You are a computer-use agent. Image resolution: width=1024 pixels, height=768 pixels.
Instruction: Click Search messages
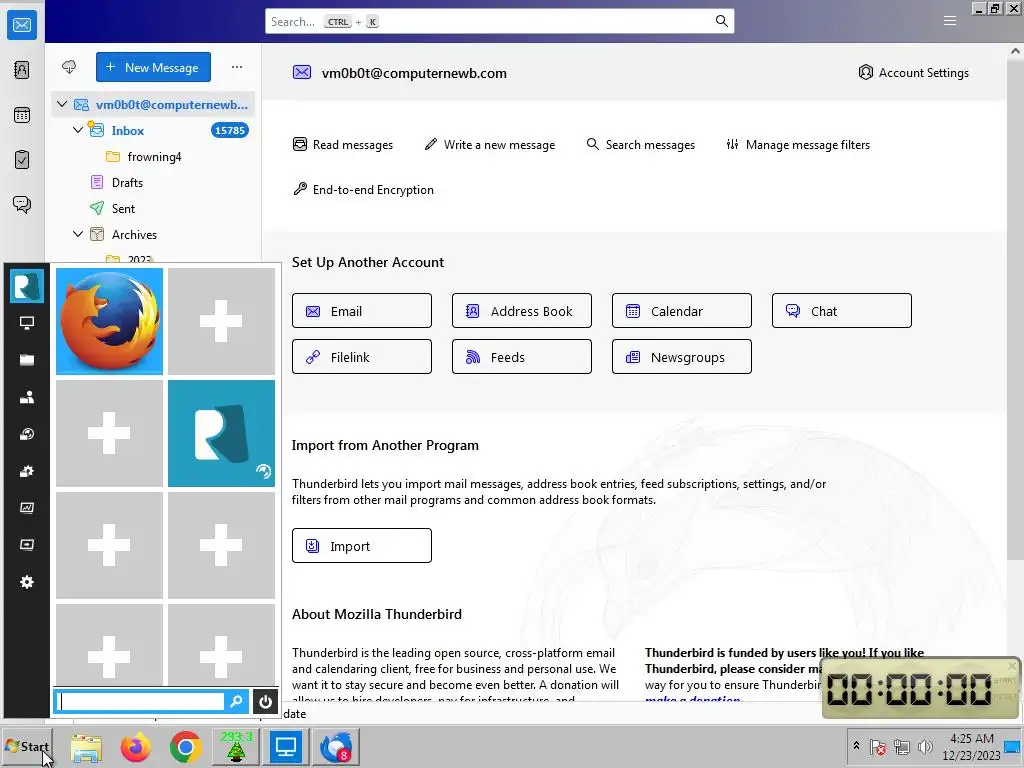tap(641, 144)
